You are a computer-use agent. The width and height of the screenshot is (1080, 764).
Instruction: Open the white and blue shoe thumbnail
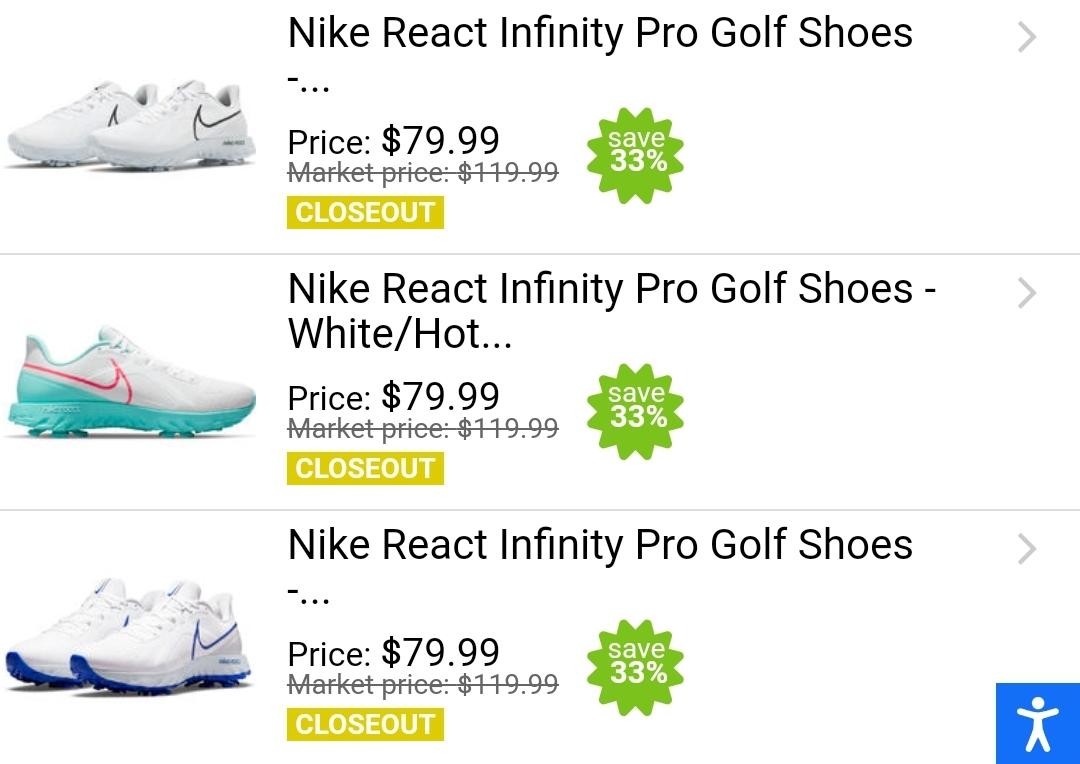tap(130, 638)
